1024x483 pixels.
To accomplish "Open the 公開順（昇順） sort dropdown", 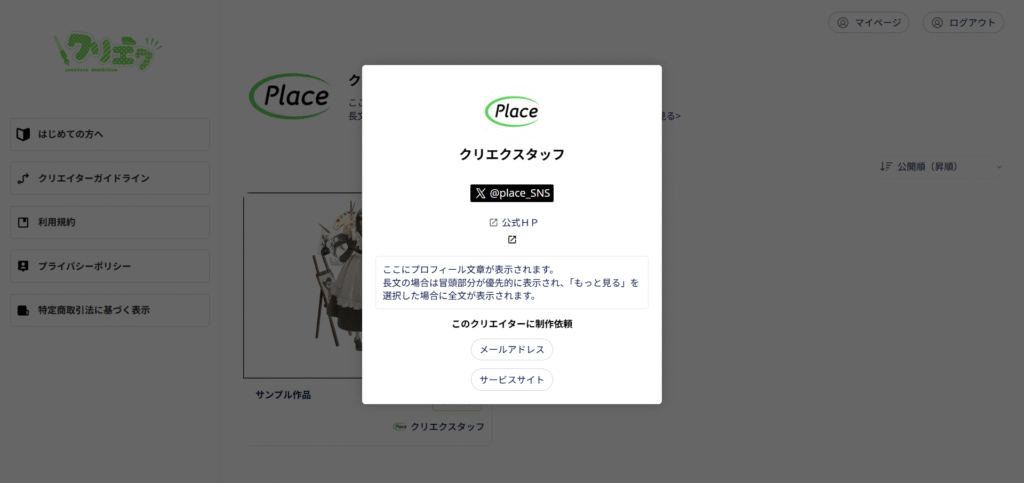I will (x=940, y=166).
